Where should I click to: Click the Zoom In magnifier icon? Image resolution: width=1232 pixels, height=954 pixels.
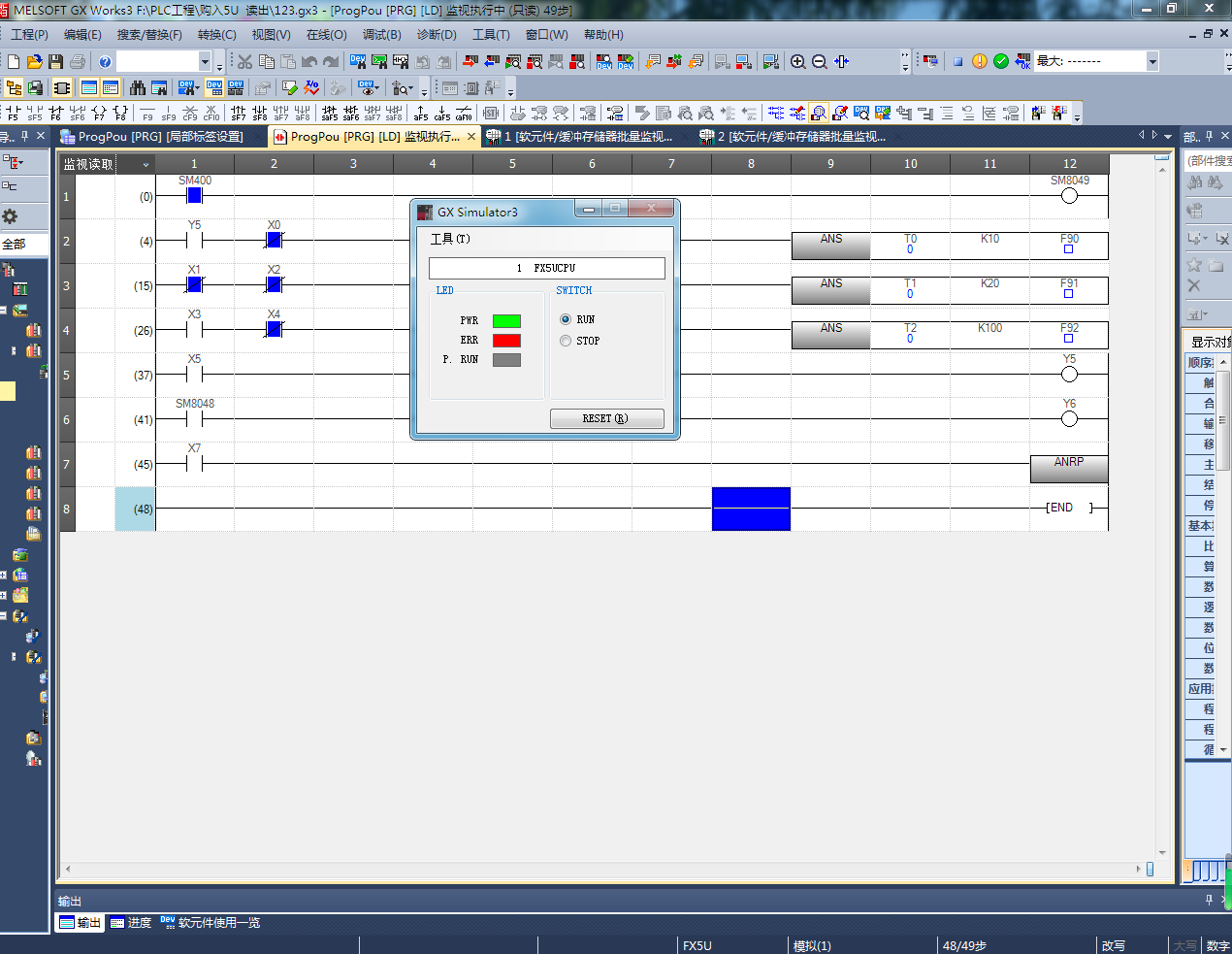click(x=797, y=61)
